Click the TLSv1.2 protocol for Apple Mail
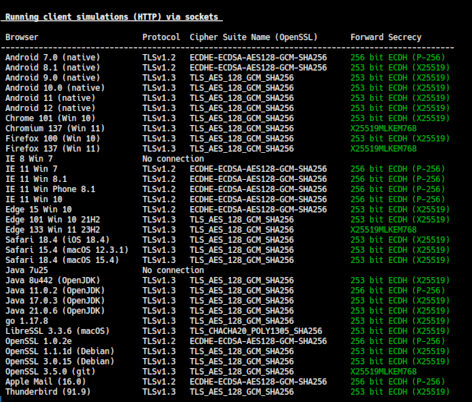Image resolution: width=472 pixels, height=402 pixels. [x=159, y=382]
